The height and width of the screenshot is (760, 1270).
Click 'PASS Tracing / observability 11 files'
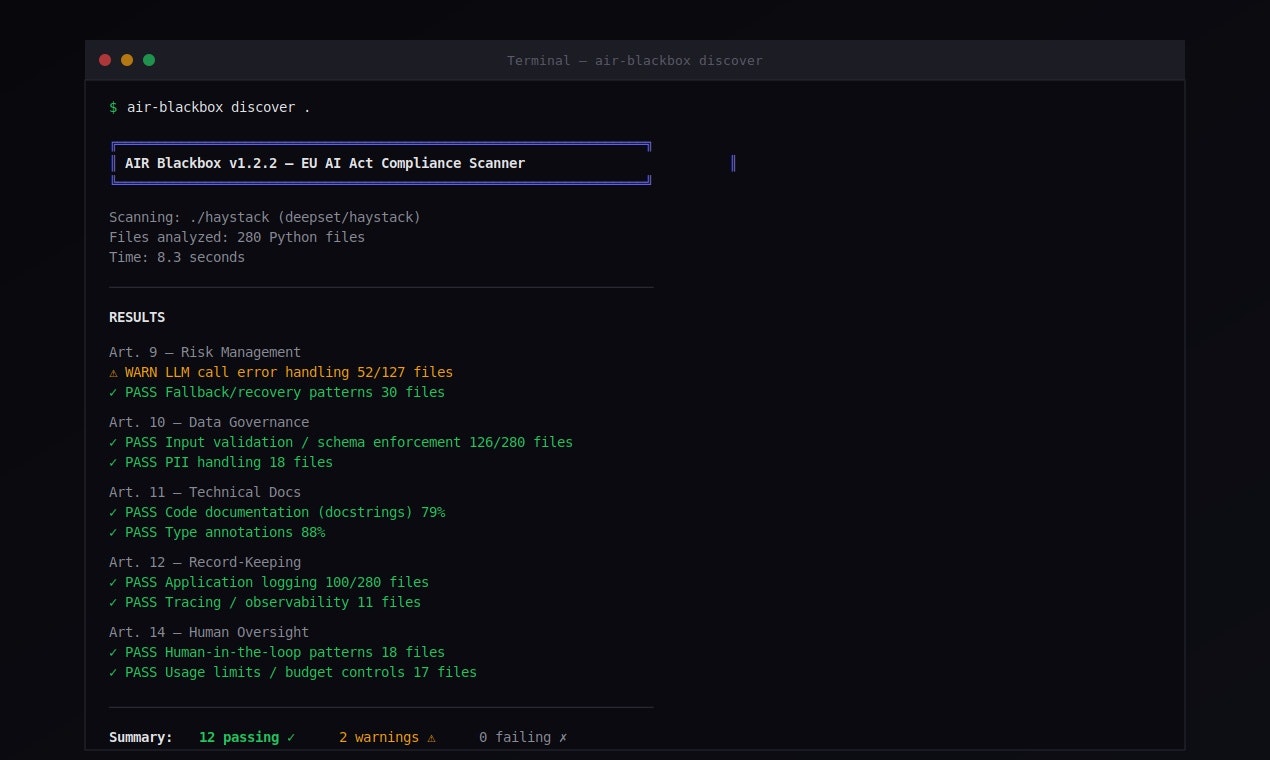point(273,602)
